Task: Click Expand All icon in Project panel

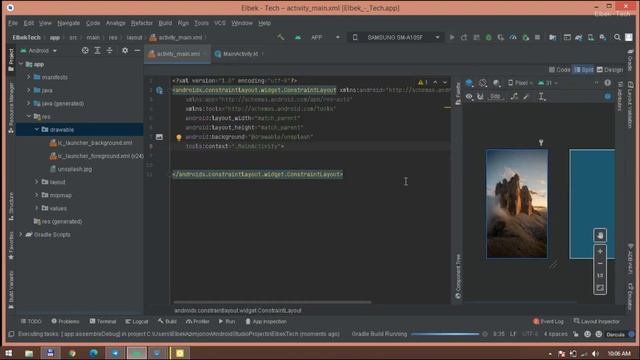Action: [x=97, y=51]
